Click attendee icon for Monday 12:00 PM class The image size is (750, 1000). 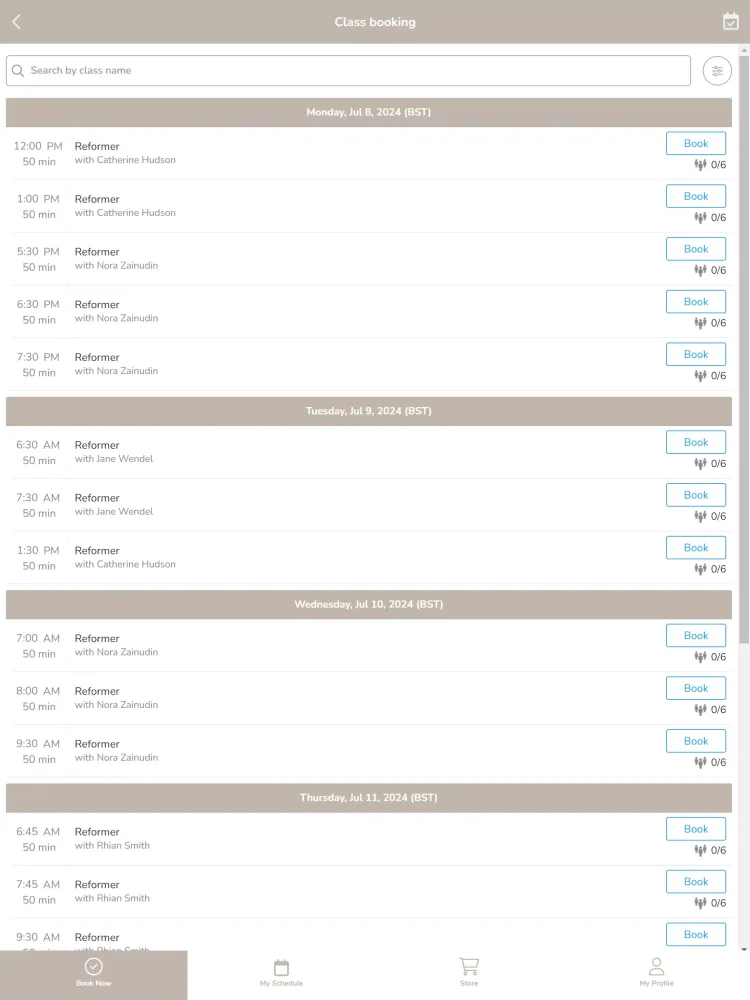(x=700, y=165)
